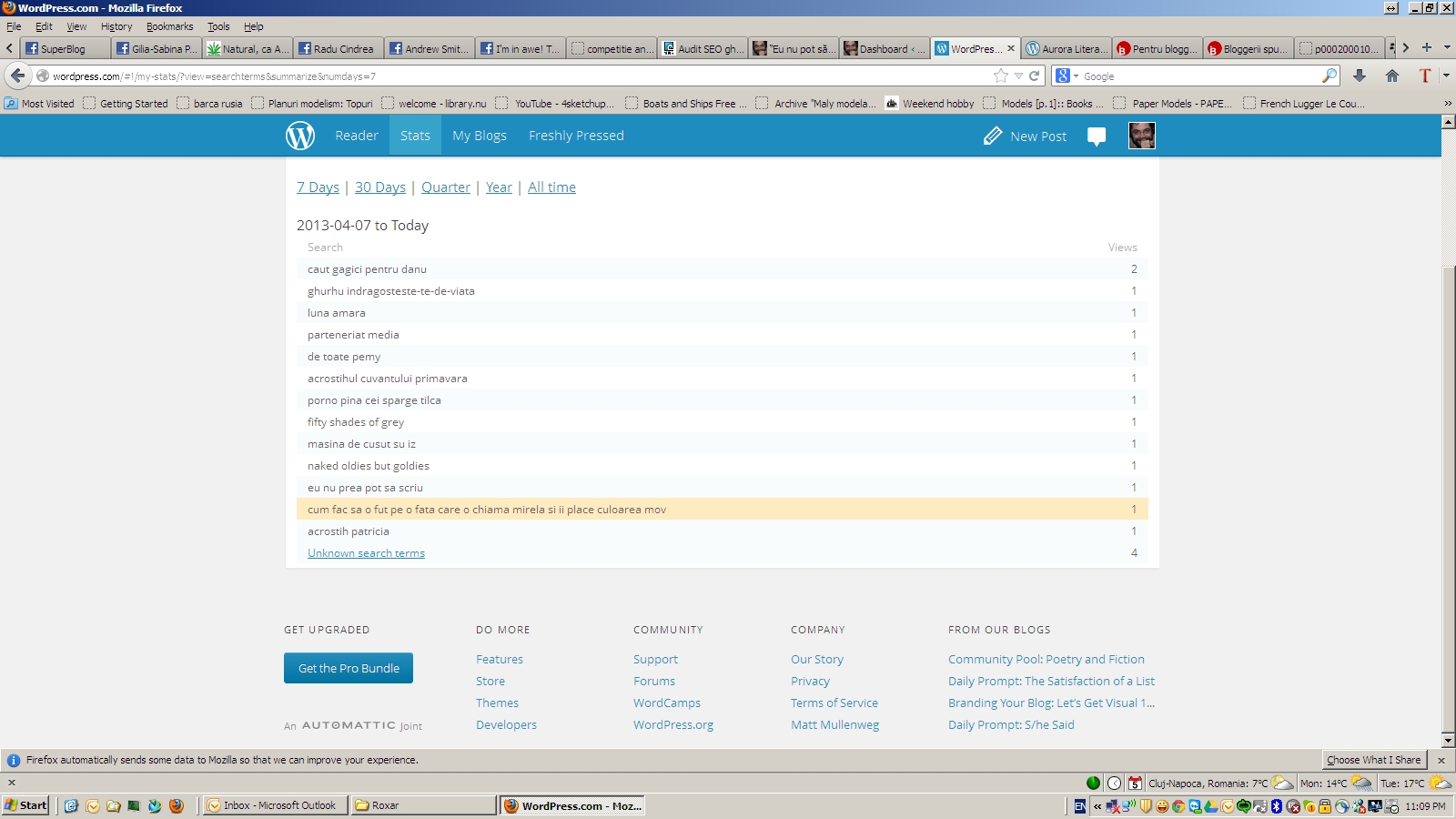
Task: Open the History menu
Action: pyautogui.click(x=116, y=26)
